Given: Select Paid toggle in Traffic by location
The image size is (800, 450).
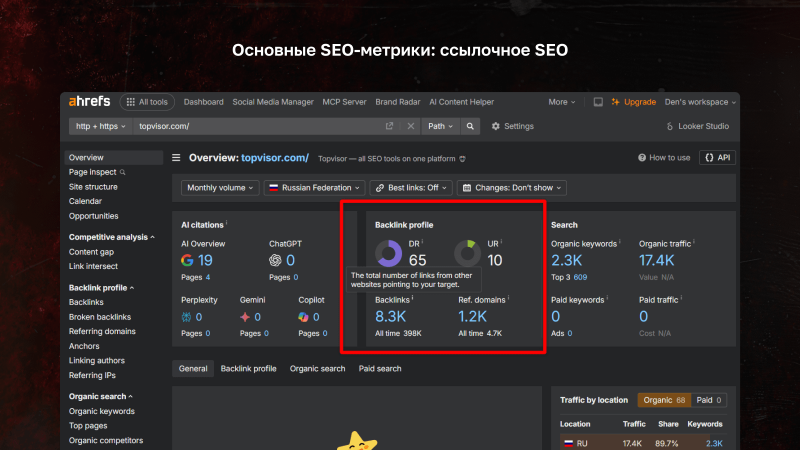Looking at the screenshot, I should tap(709, 400).
